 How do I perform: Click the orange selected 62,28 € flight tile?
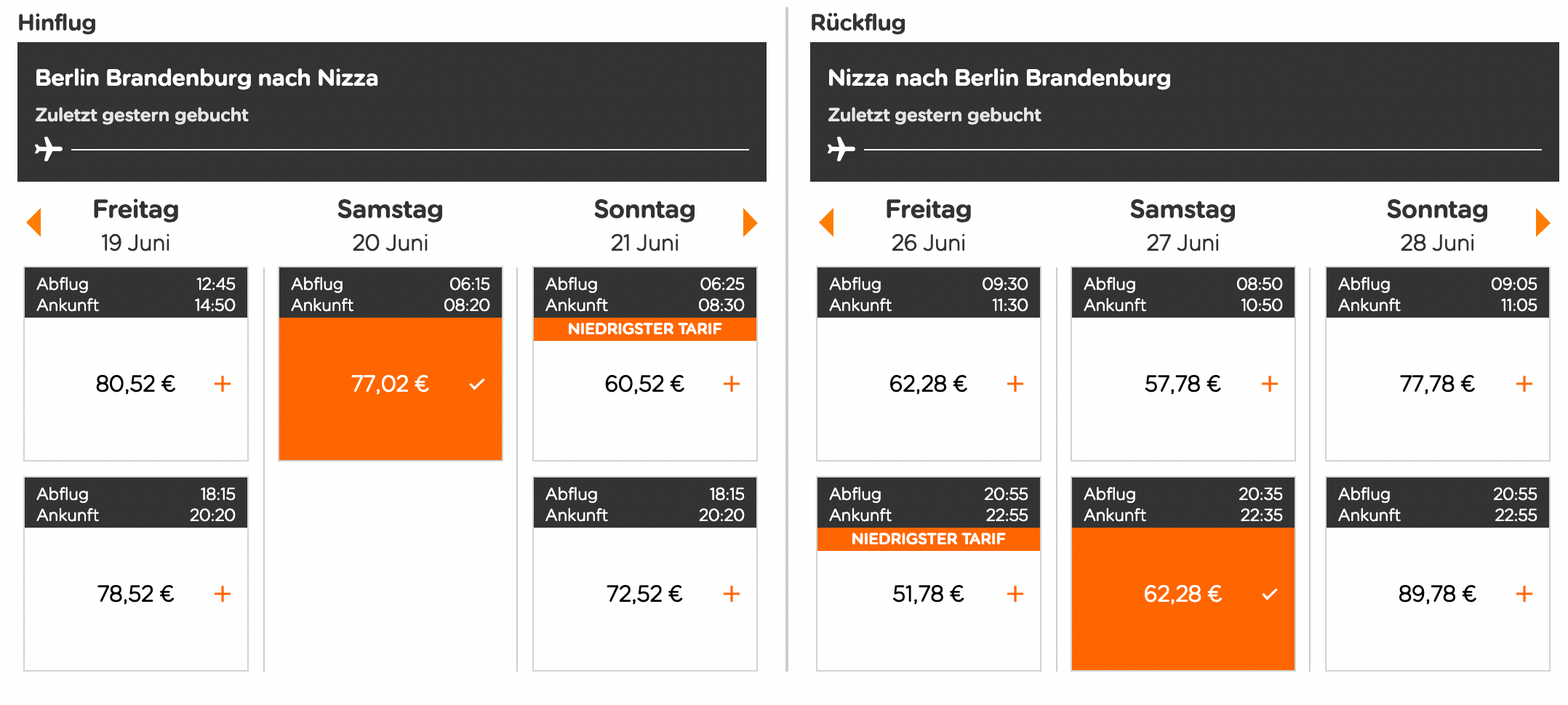pyautogui.click(x=1183, y=594)
